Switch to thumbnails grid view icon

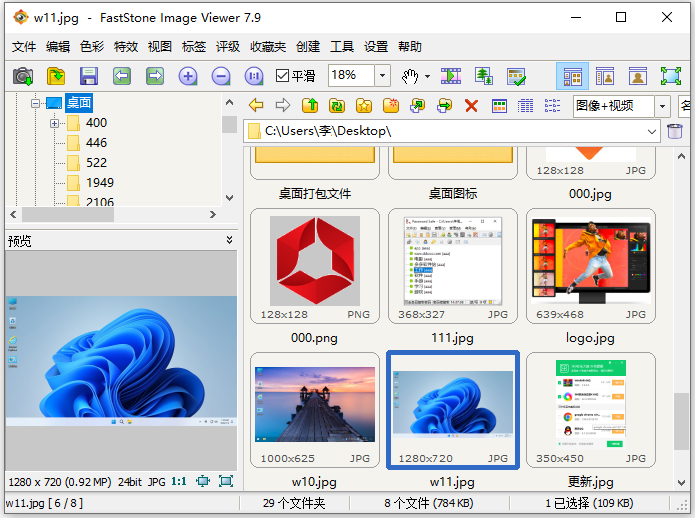tap(499, 105)
